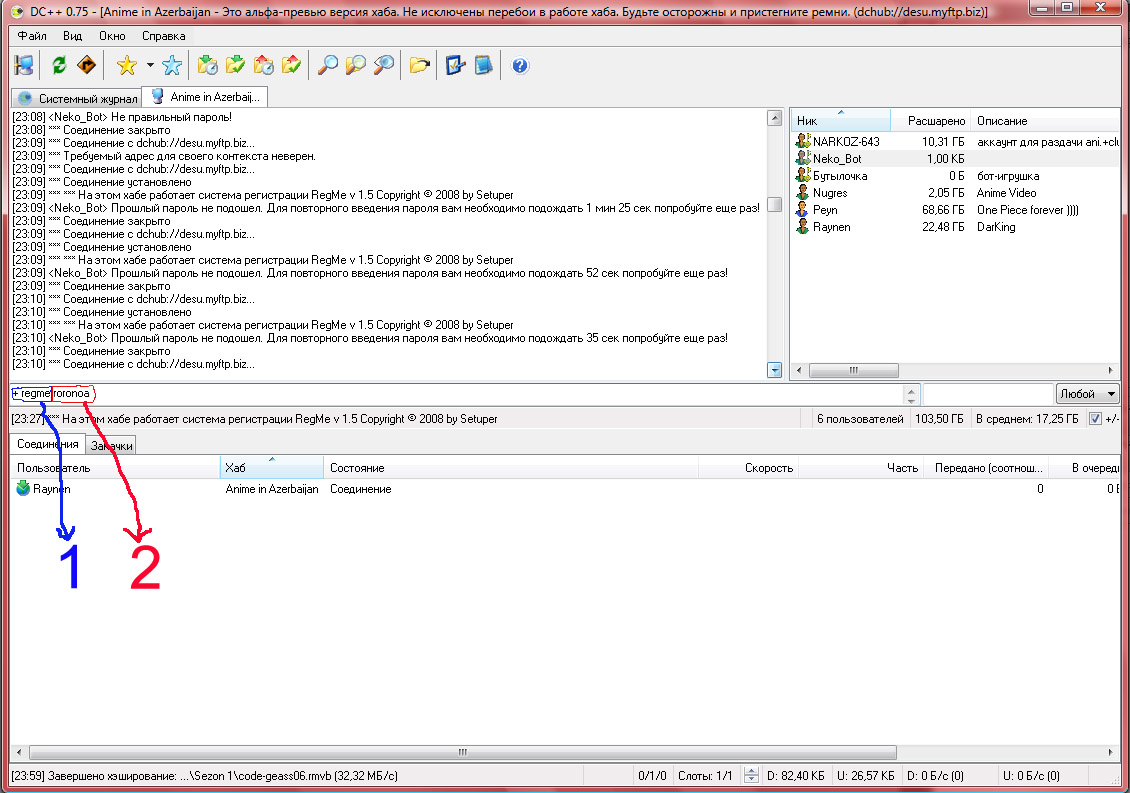Screen dimensions: 1130x793
Task: Click the user list filter text box
Action: [x=988, y=394]
